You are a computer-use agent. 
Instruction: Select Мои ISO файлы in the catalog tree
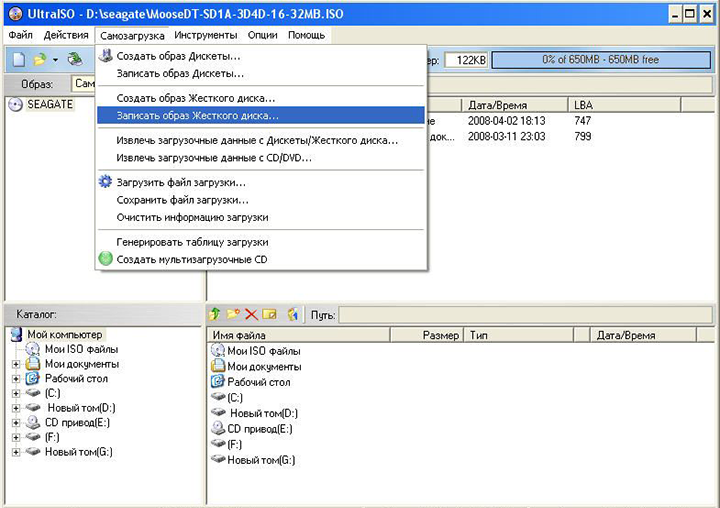coord(81,349)
